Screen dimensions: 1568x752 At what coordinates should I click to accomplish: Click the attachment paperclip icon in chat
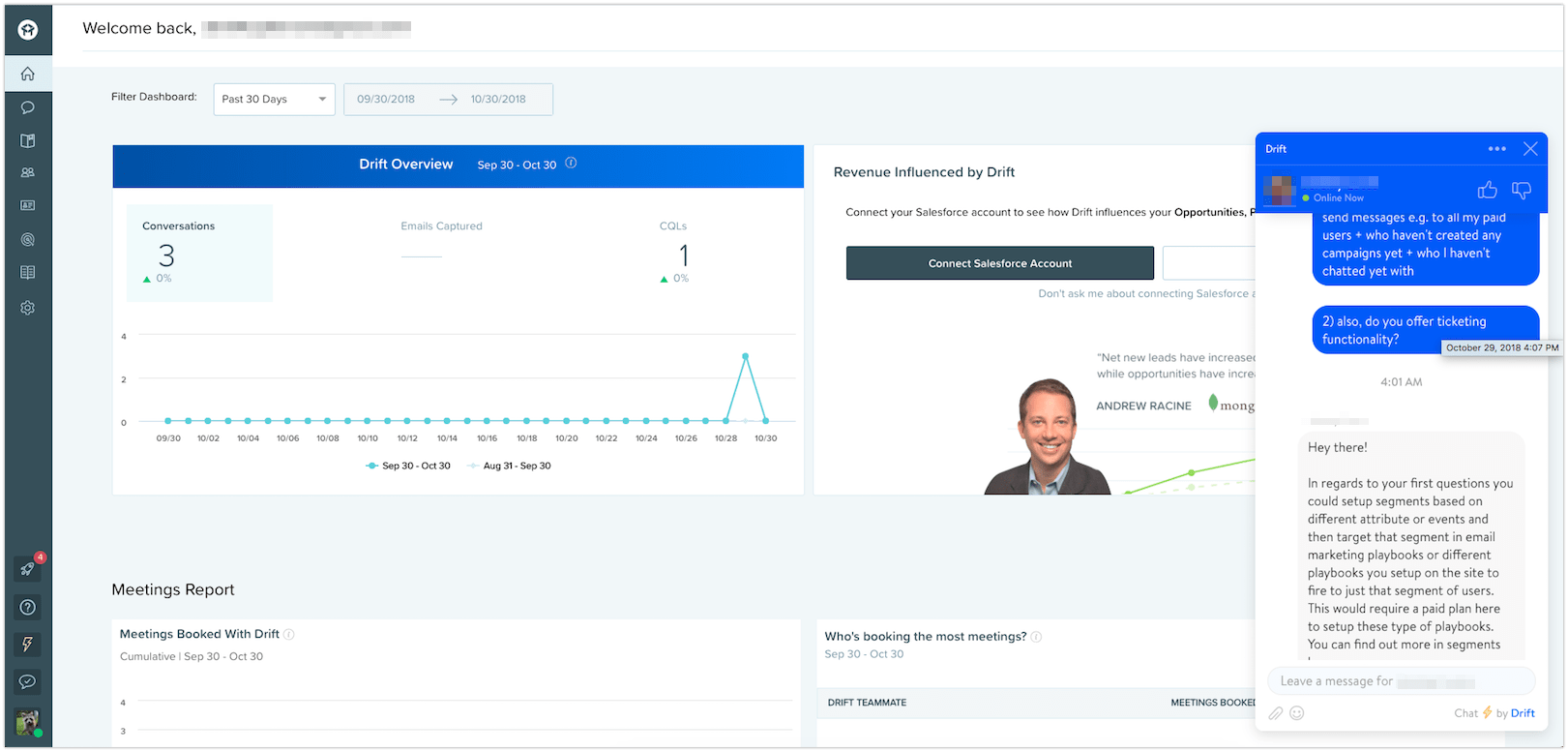(1276, 713)
